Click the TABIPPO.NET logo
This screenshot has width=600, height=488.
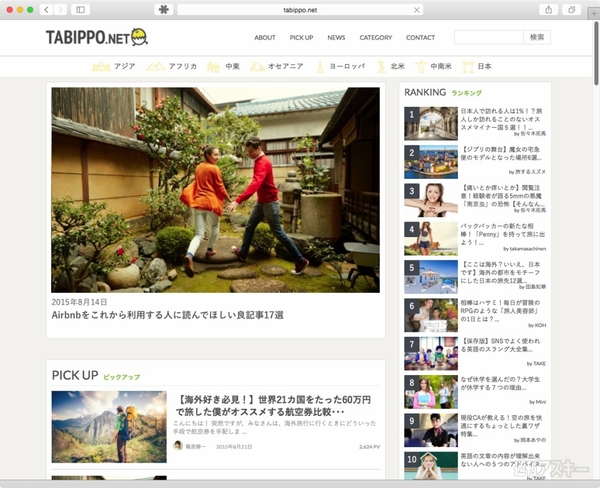(x=97, y=37)
